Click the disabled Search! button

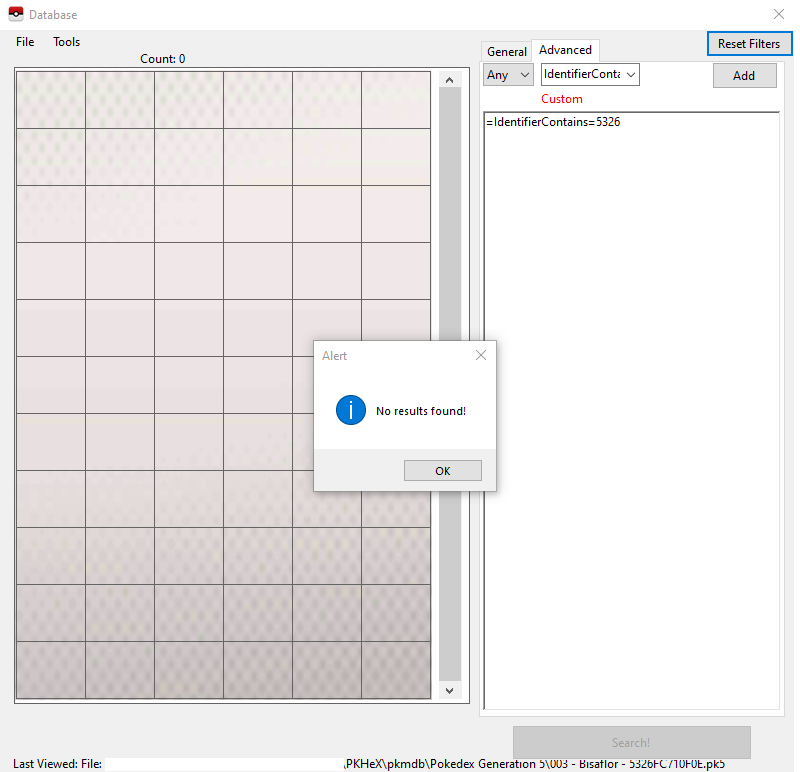point(631,742)
